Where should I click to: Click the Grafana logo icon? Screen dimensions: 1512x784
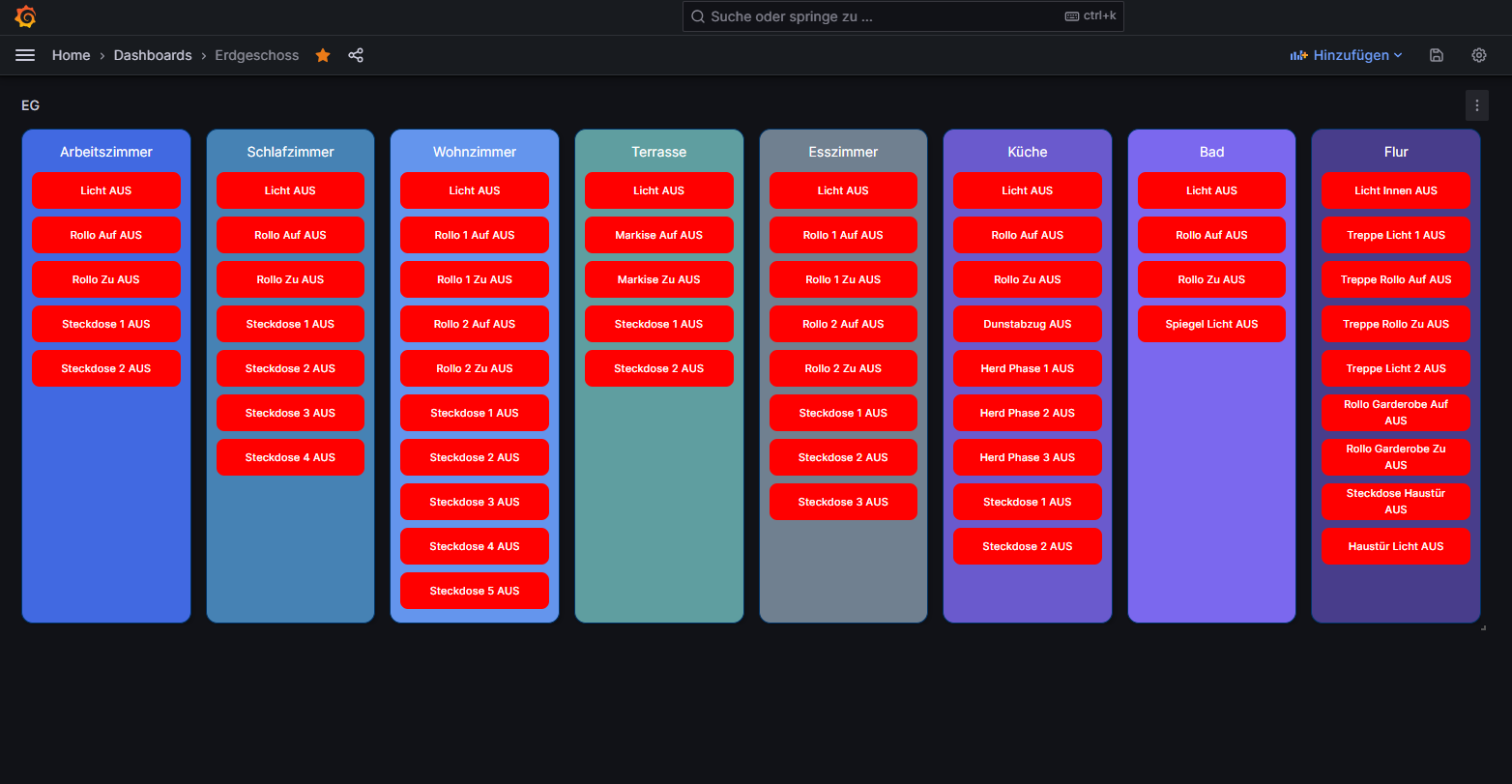[x=26, y=17]
